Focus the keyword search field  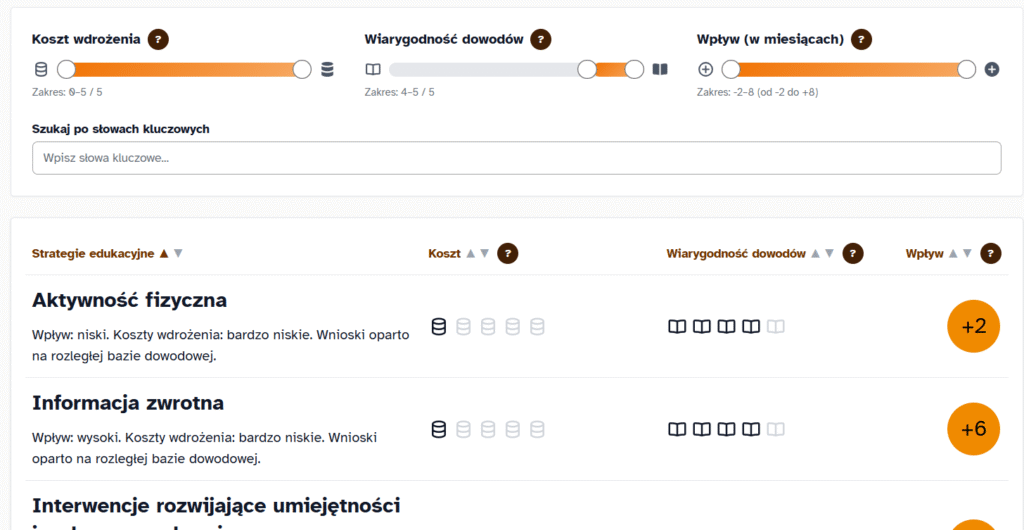[516, 158]
